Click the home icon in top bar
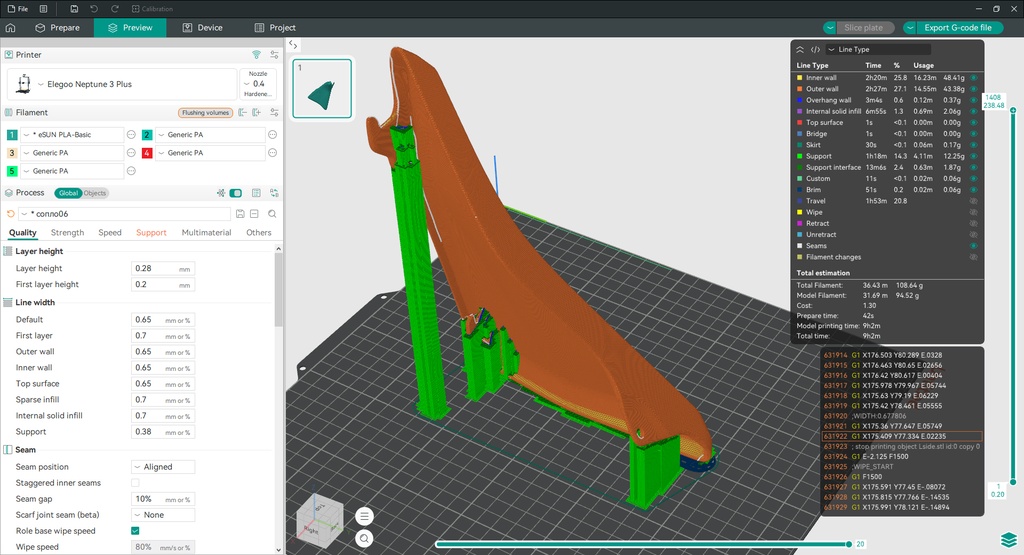The width and height of the screenshot is (1024, 555). pos(10,27)
